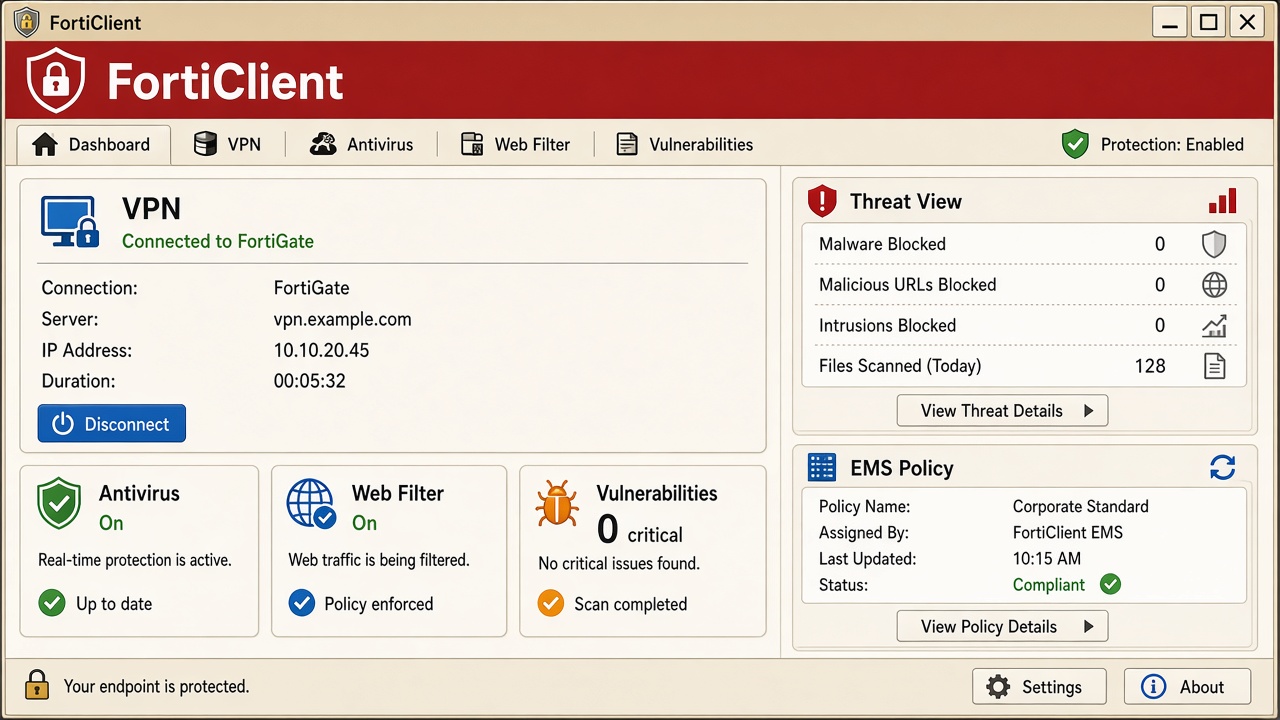Minimize the FortiClient window

point(1172,22)
